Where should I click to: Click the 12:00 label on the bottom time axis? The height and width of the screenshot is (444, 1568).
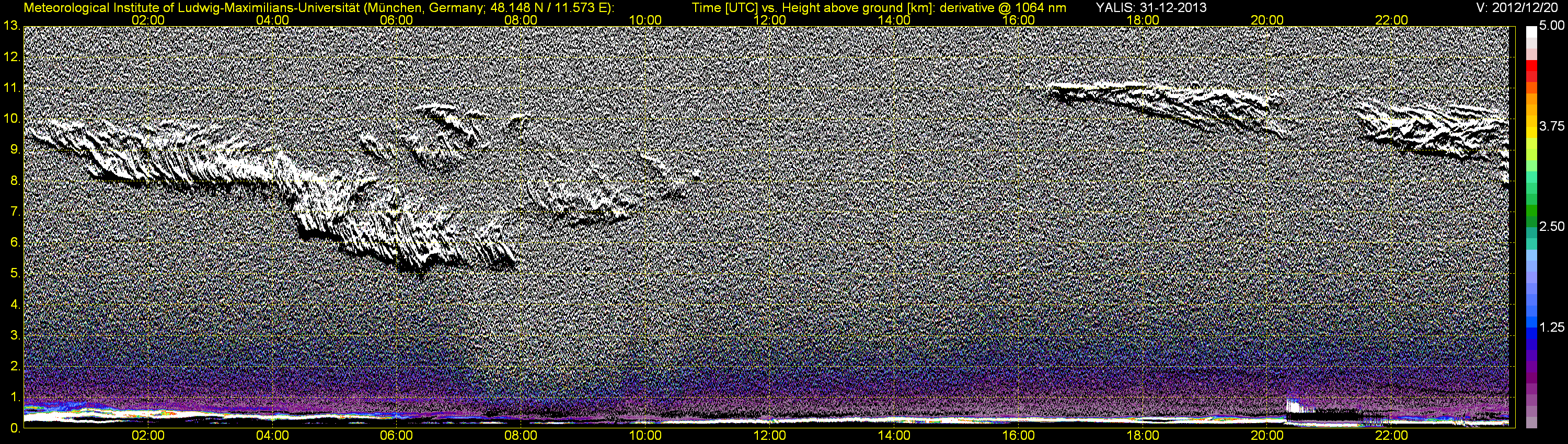tap(769, 436)
